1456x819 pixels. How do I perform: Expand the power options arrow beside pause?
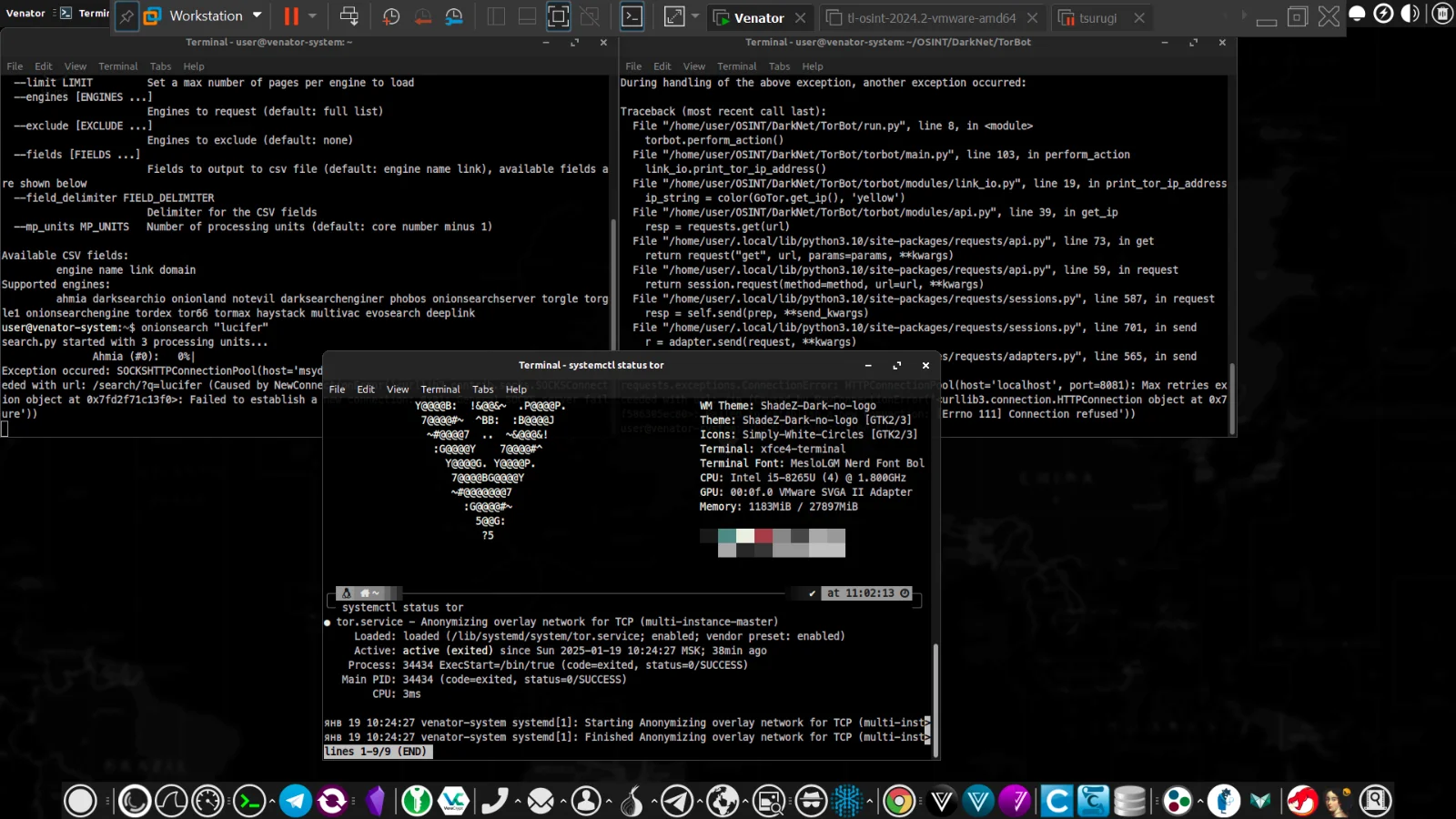312,15
